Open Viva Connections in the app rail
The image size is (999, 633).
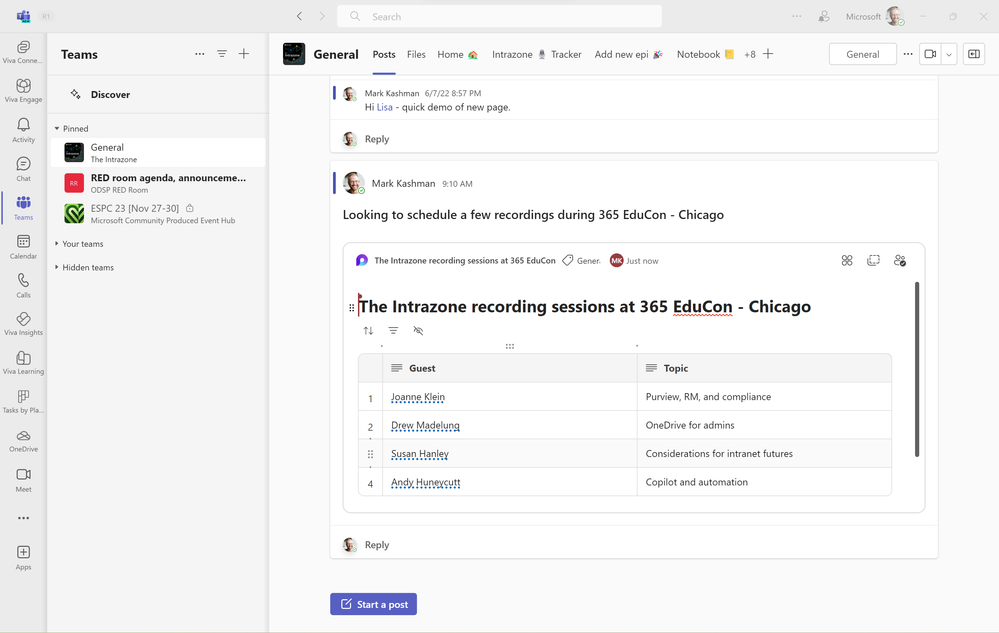(23, 52)
